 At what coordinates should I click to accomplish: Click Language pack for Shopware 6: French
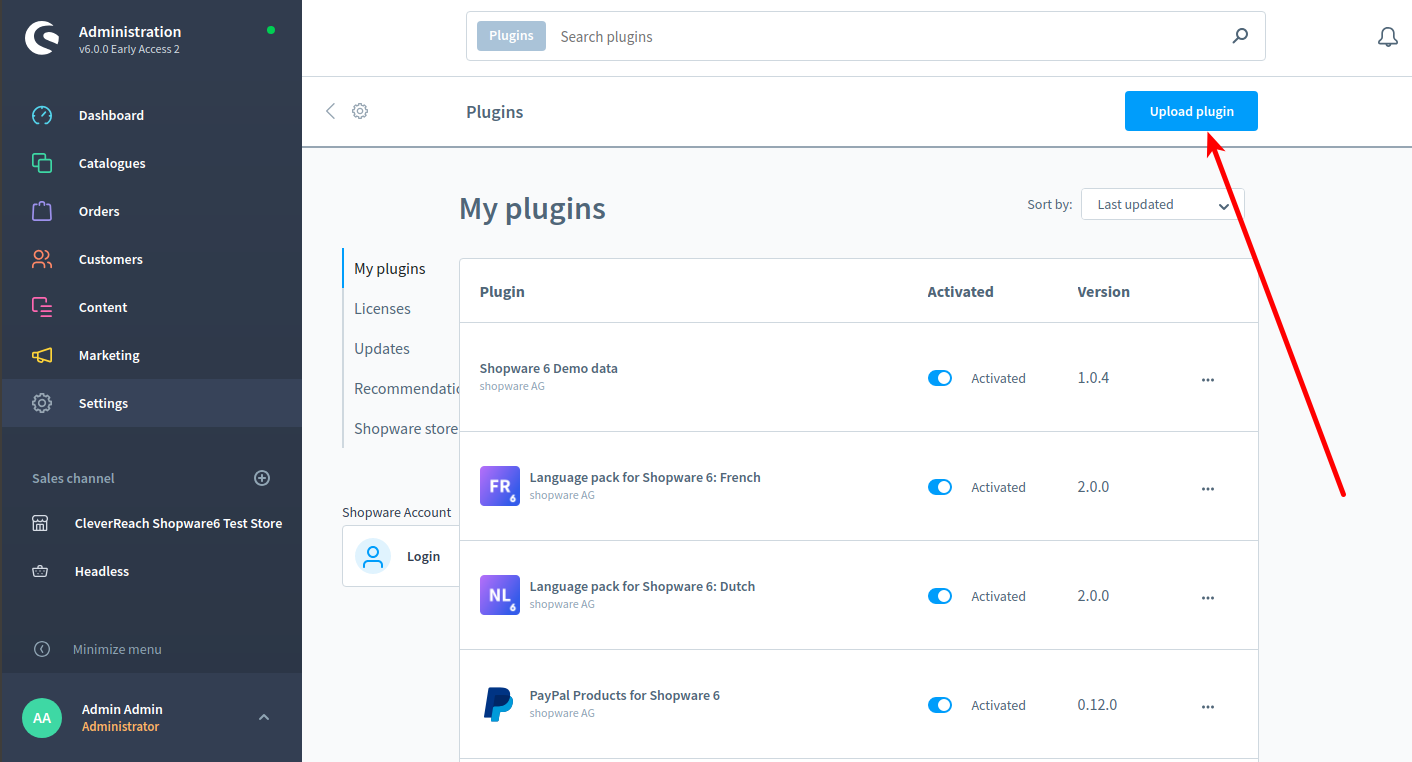point(645,477)
